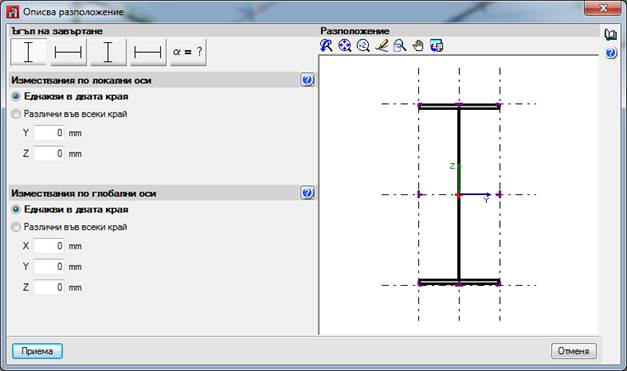Click the bottom-left corner snap point of section

419,283
